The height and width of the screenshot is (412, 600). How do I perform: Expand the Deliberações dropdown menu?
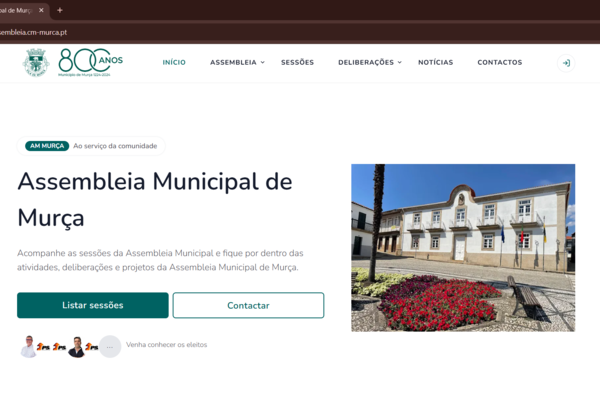[x=369, y=63]
